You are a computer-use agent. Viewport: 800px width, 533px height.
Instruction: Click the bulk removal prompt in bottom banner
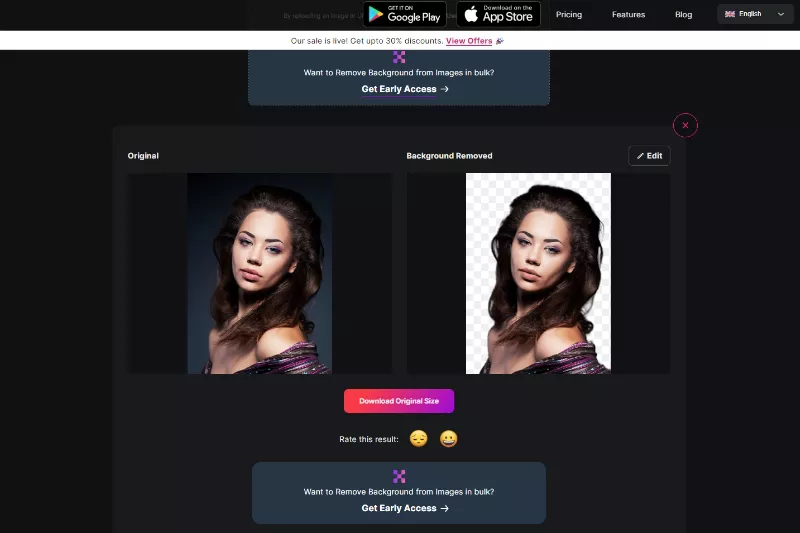point(399,492)
